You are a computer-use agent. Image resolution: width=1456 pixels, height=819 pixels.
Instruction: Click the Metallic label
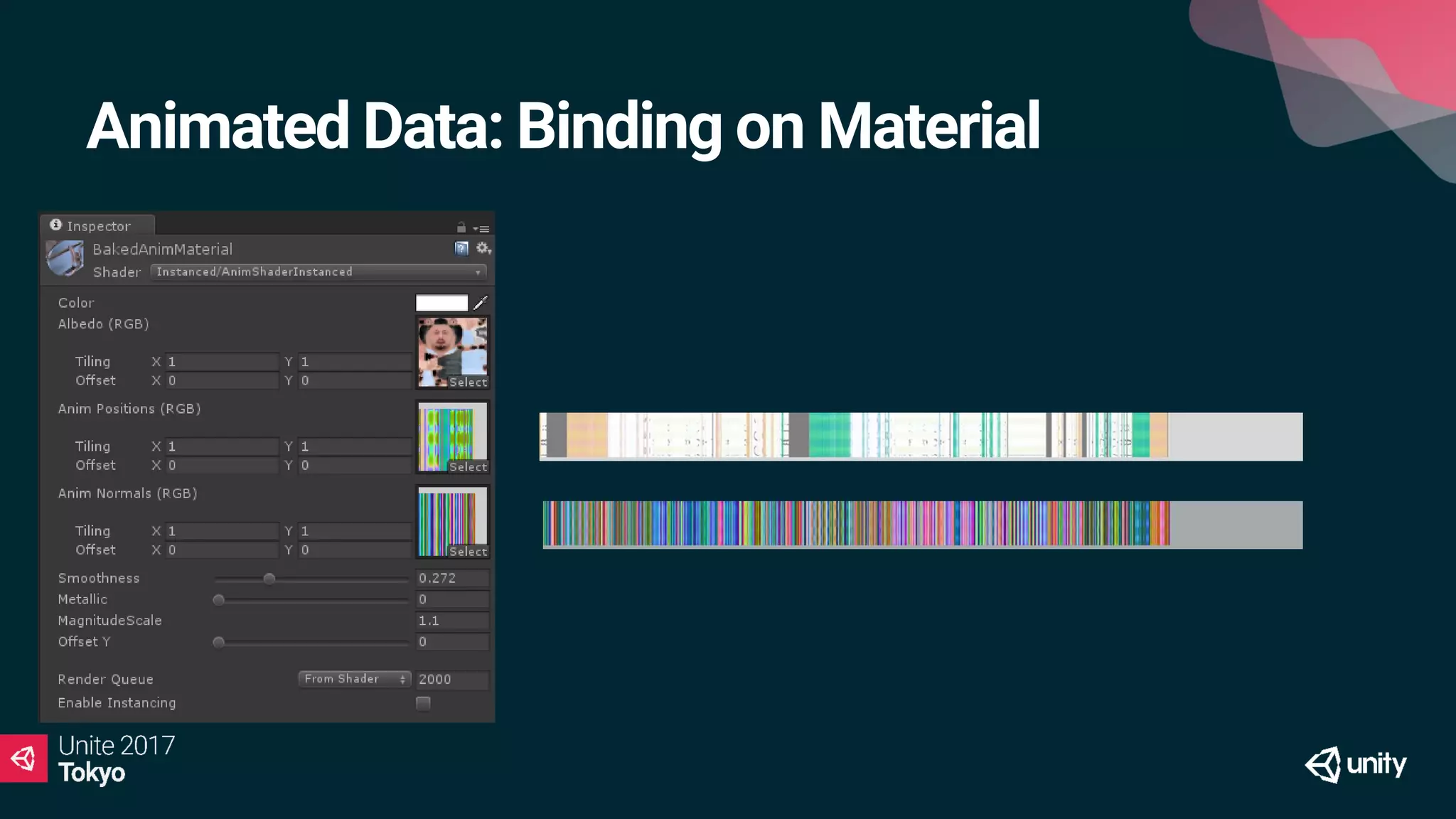coord(82,599)
